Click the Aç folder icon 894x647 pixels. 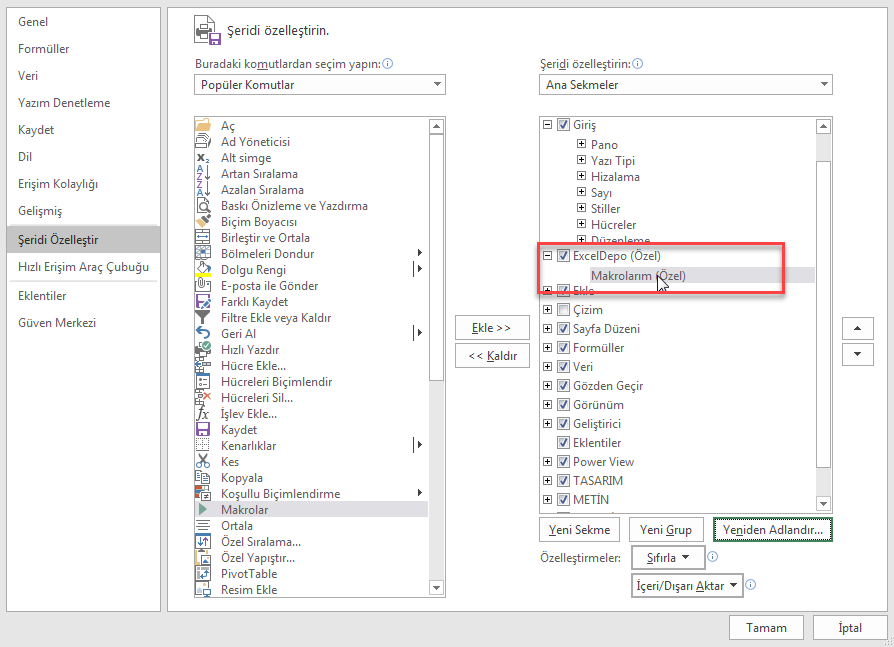(203, 125)
